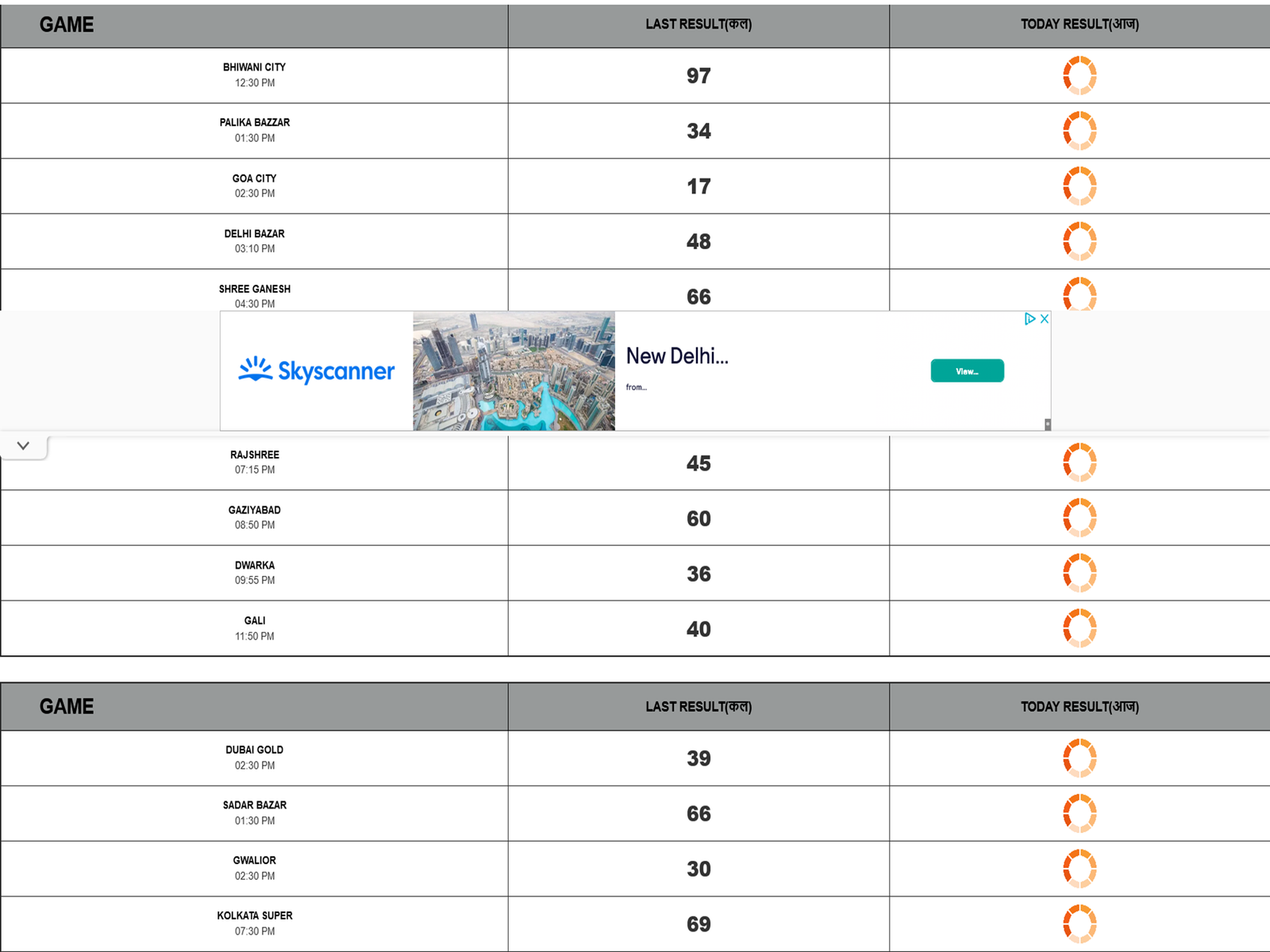This screenshot has width=1270, height=952.
Task: Click the DUBAI GOLD today result spinner
Action: [1079, 758]
